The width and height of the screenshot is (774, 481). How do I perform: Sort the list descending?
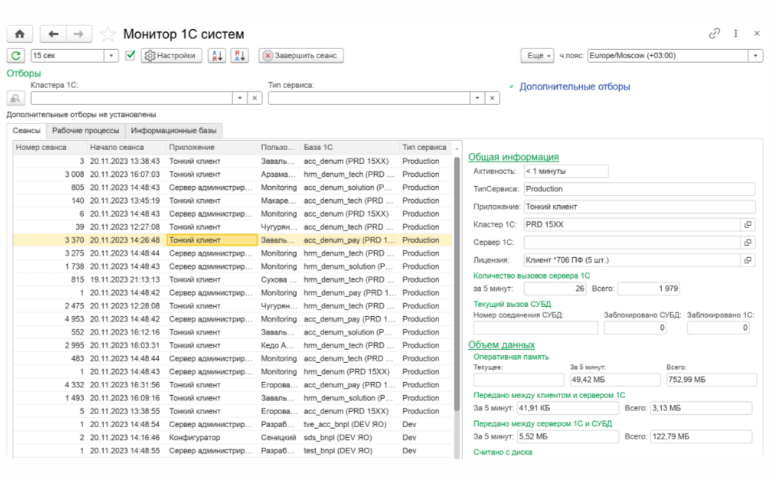click(x=239, y=56)
